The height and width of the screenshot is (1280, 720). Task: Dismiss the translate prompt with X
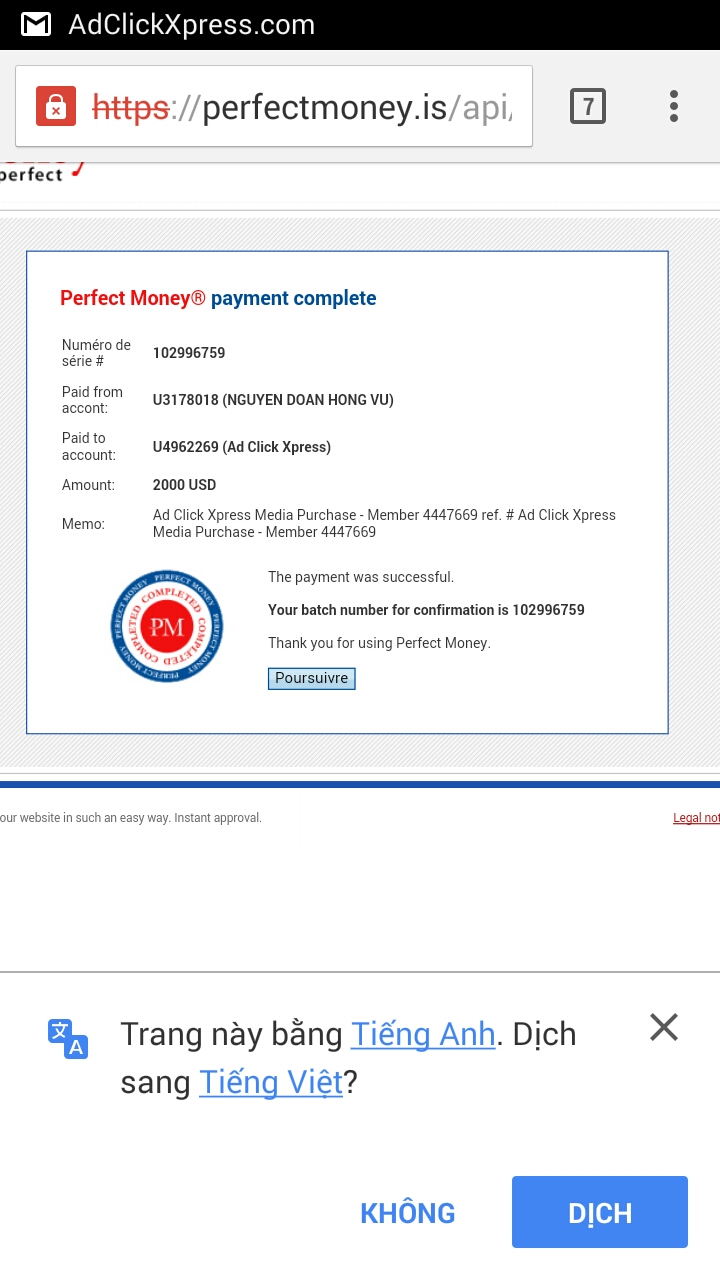[x=664, y=1027]
